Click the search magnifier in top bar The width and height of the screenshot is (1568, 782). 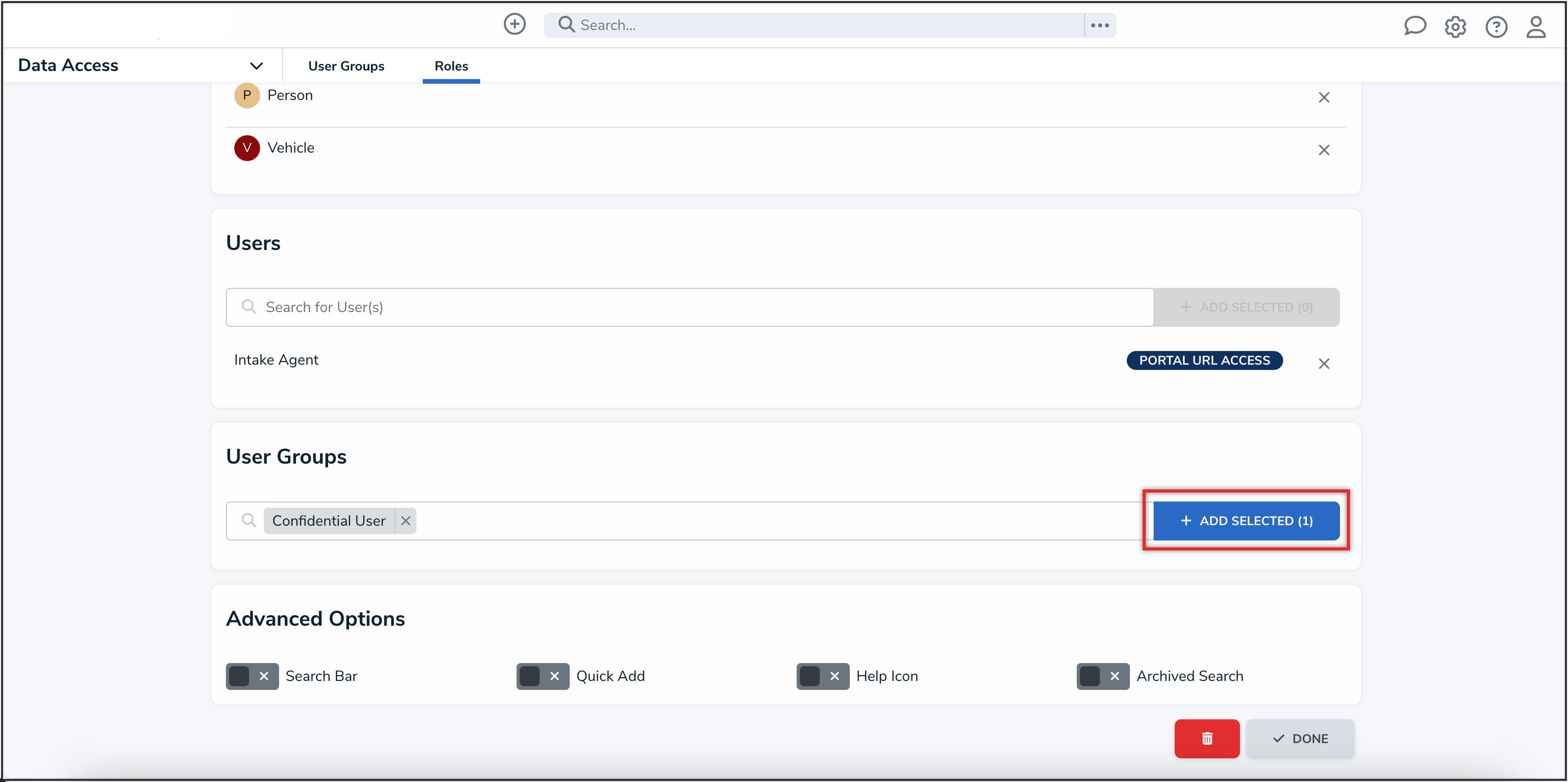point(566,24)
